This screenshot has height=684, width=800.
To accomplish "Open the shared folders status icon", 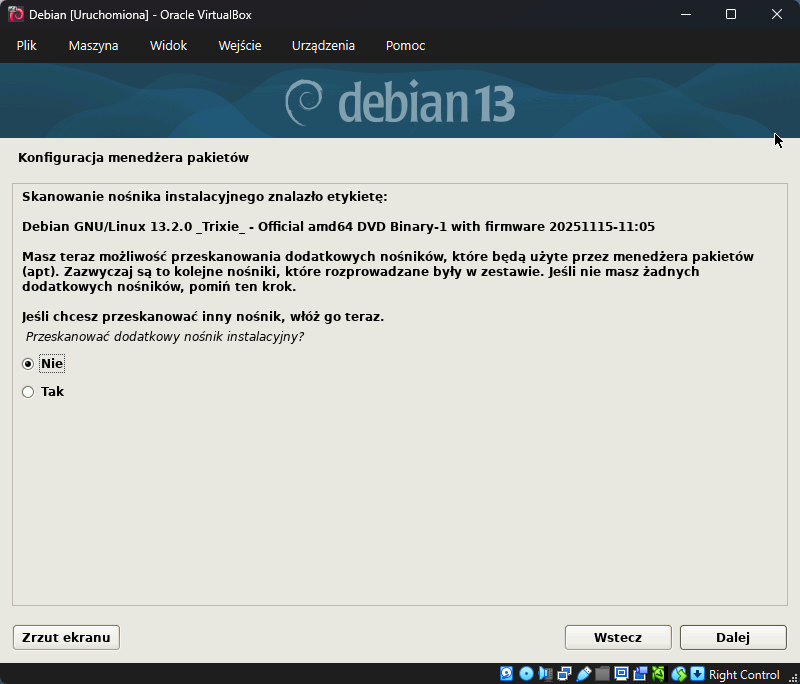I will pos(602,674).
